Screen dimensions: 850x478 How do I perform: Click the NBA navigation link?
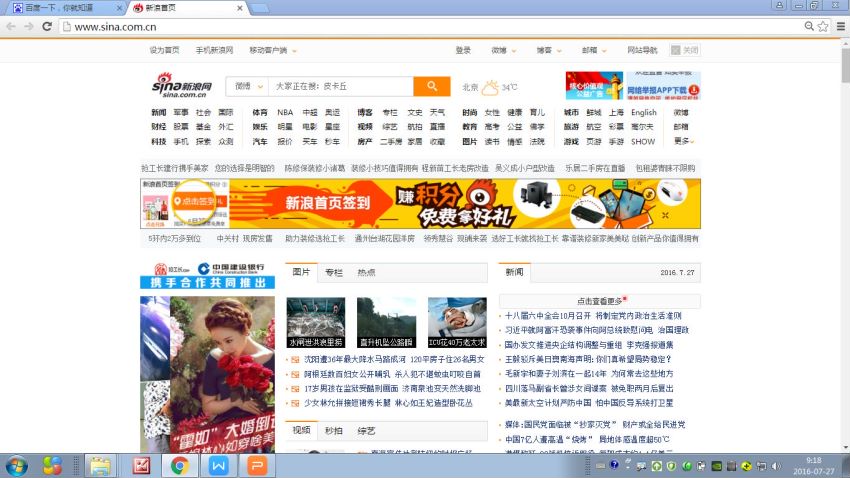pyautogui.click(x=285, y=112)
